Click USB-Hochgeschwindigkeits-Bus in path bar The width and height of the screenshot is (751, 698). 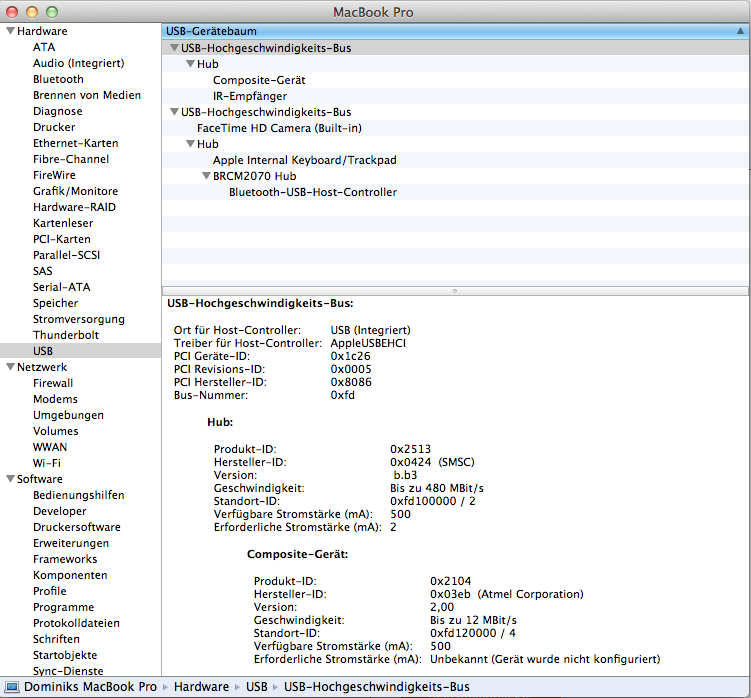pyautogui.click(x=376, y=687)
